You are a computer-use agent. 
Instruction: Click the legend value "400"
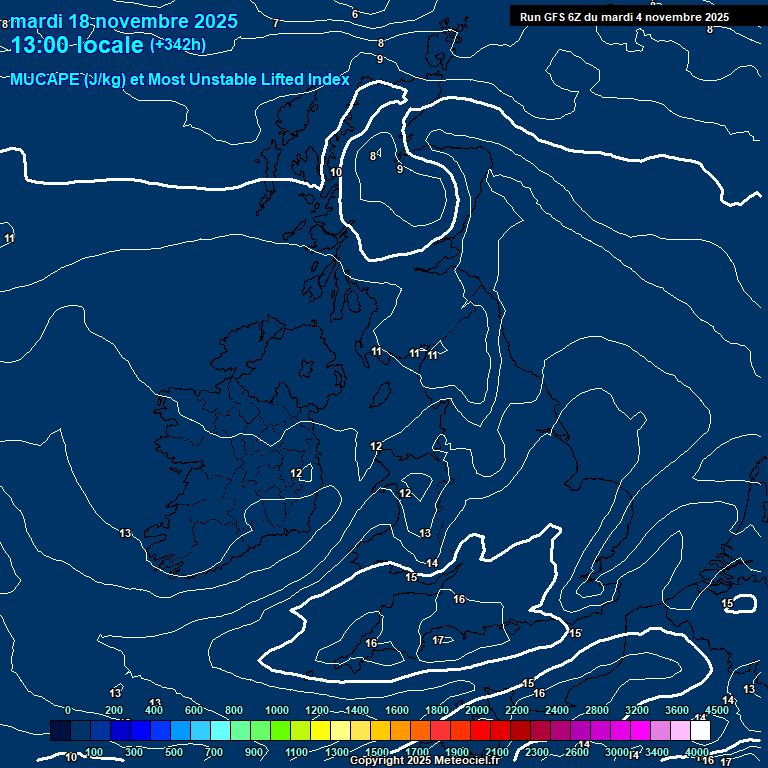tap(154, 710)
